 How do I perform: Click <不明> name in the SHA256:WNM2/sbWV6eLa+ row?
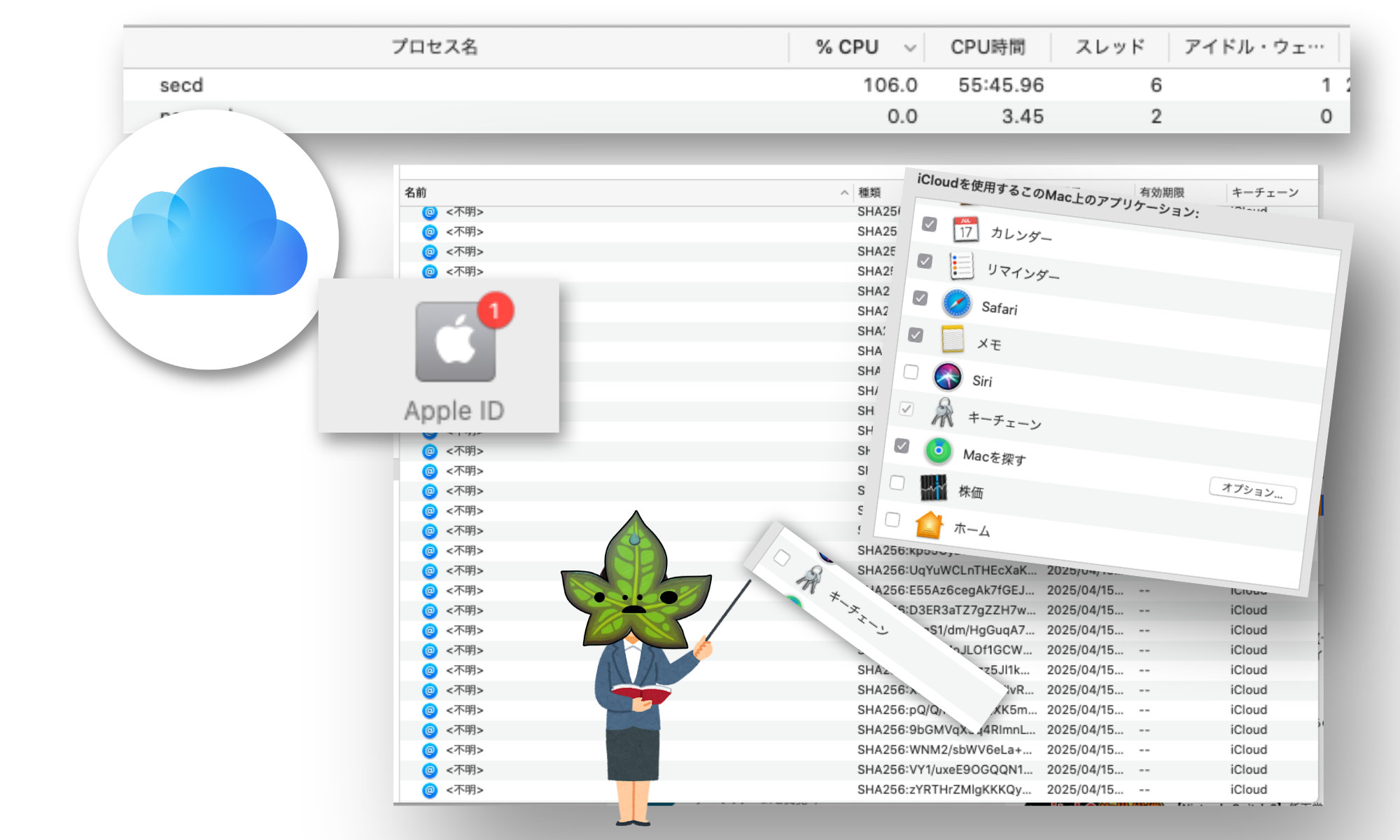465,750
